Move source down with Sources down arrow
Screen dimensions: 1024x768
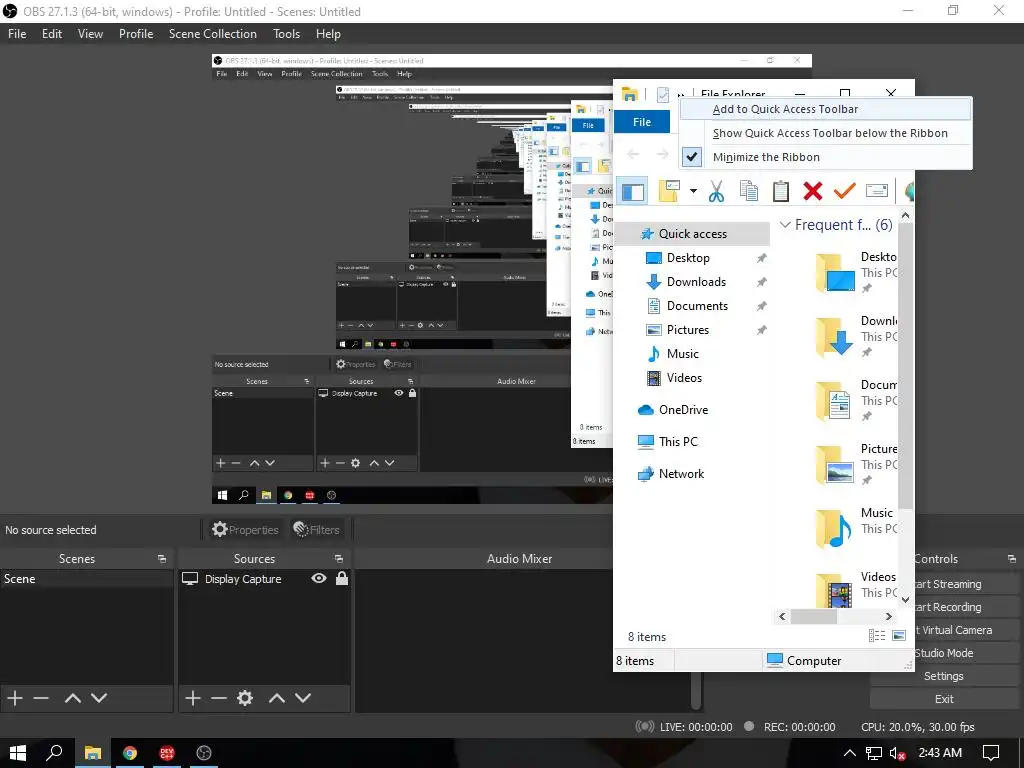(x=303, y=698)
